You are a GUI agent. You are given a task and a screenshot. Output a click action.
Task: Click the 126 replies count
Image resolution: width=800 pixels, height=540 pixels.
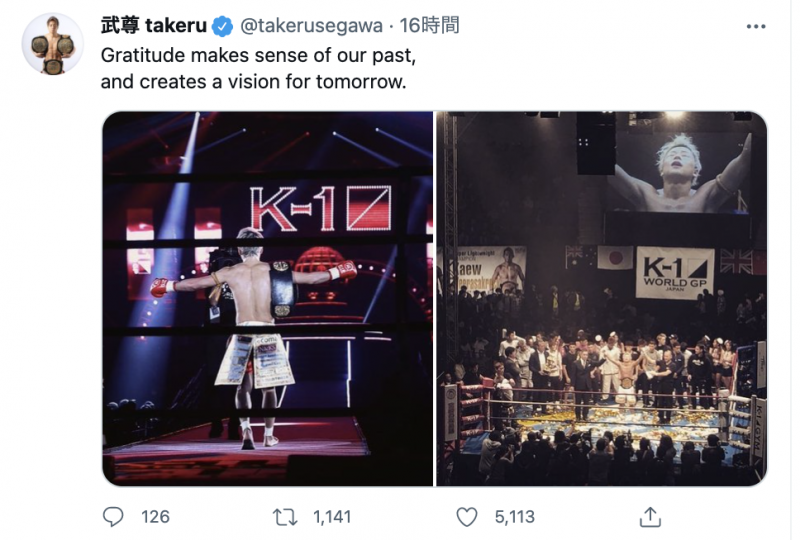click(x=155, y=516)
